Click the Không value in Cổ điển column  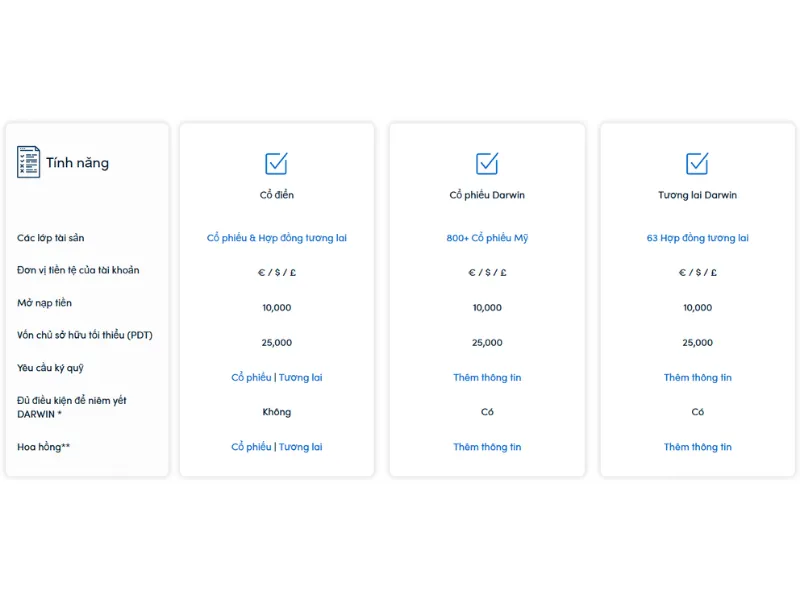pos(277,412)
